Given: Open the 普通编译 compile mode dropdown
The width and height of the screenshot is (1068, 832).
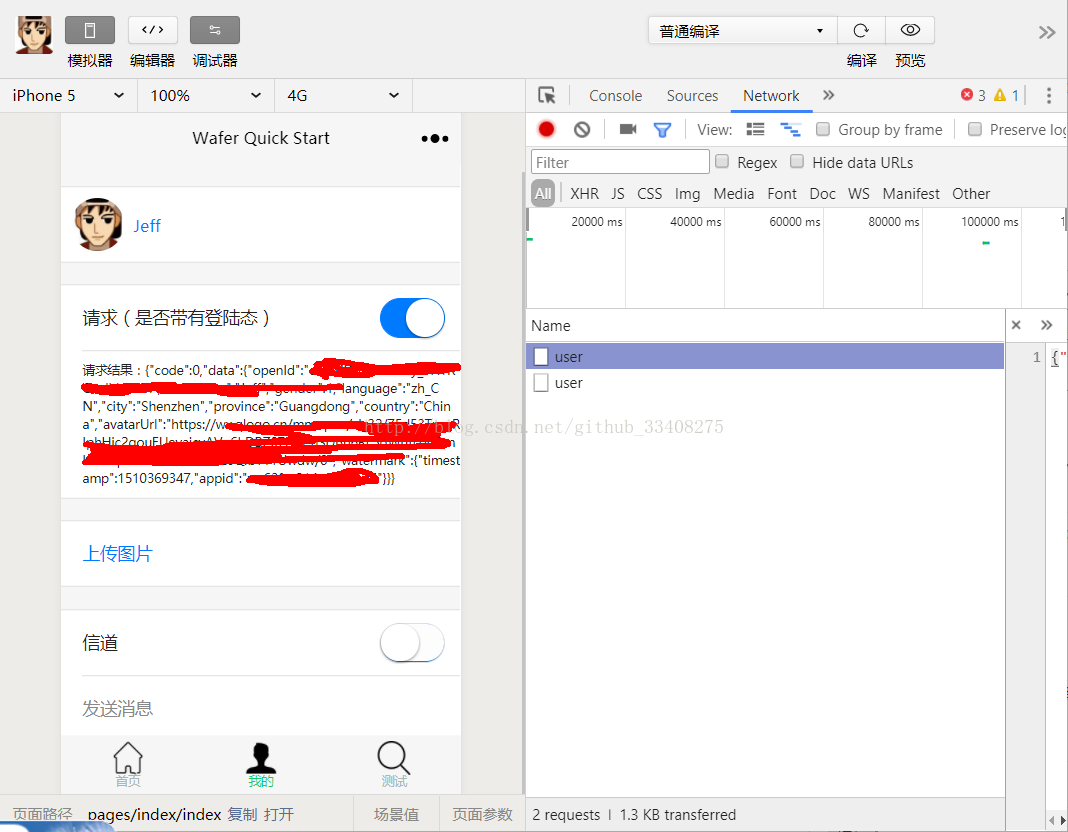Looking at the screenshot, I should point(742,30).
